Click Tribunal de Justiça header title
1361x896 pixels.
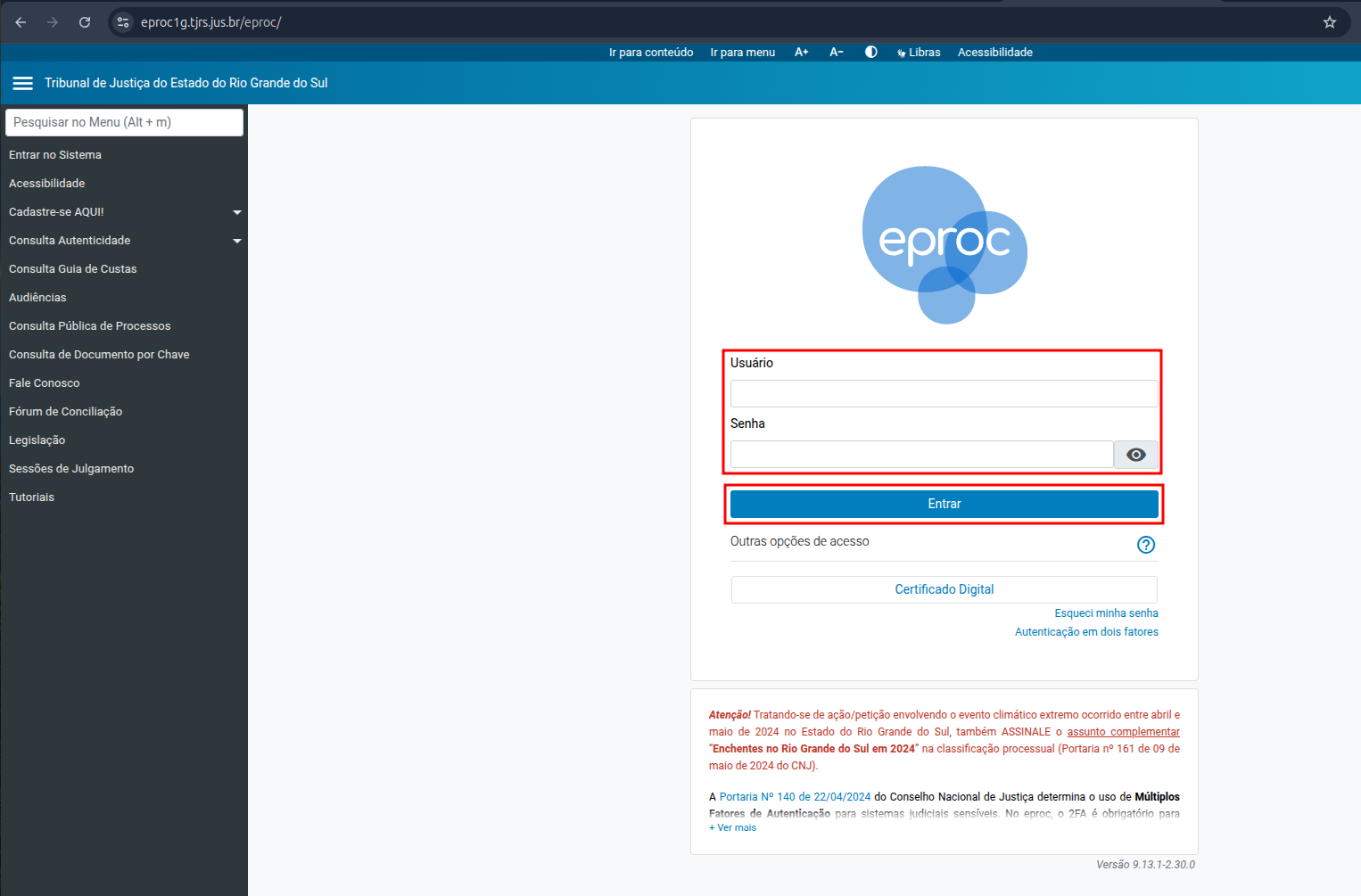(x=186, y=83)
